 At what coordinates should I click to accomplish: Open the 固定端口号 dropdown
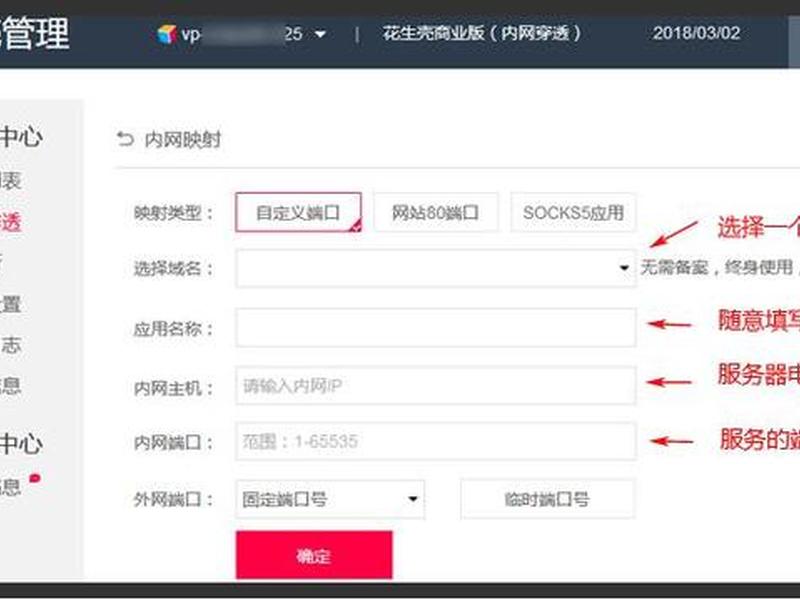pos(330,499)
